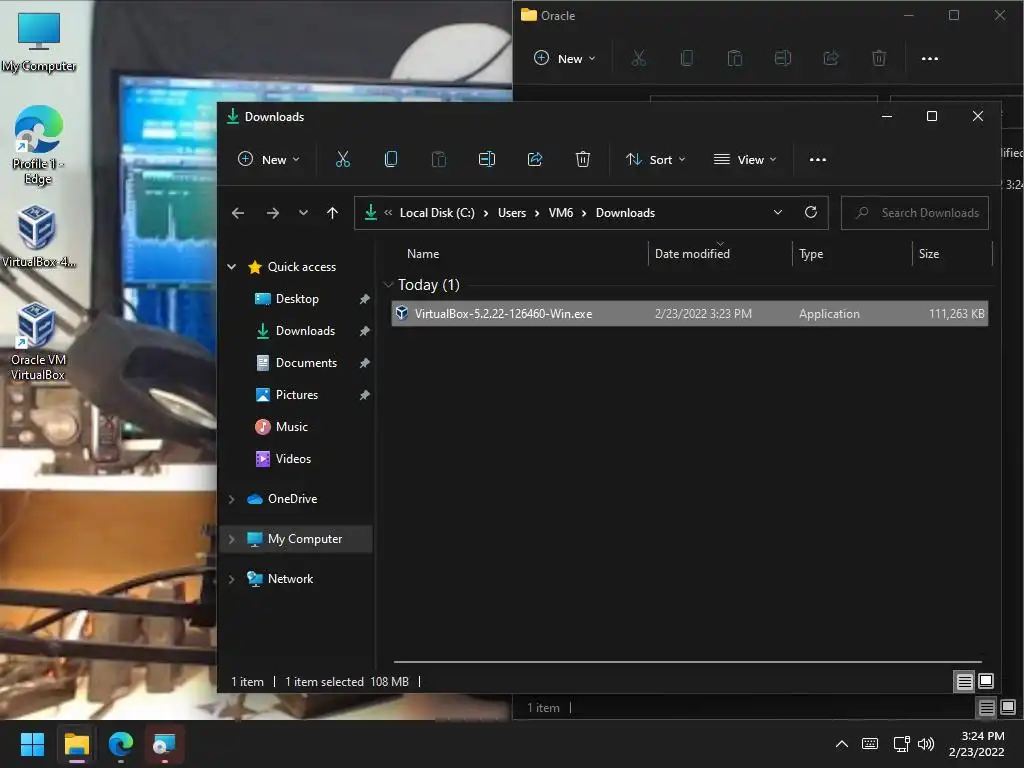Viewport: 1024px width, 768px height.
Task: Open the See more menu in Downloads toolbar
Action: coord(818,159)
